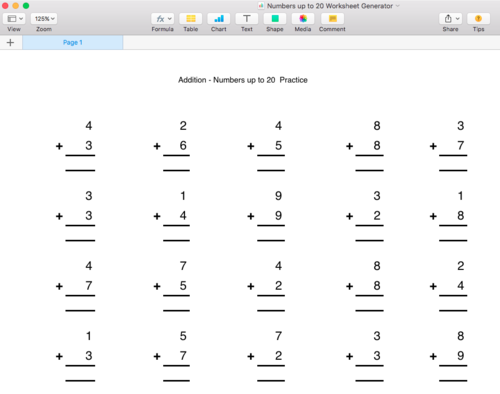Click the answer line under 8 + 8 top row
The width and height of the screenshot is (500, 394).
(369, 170)
